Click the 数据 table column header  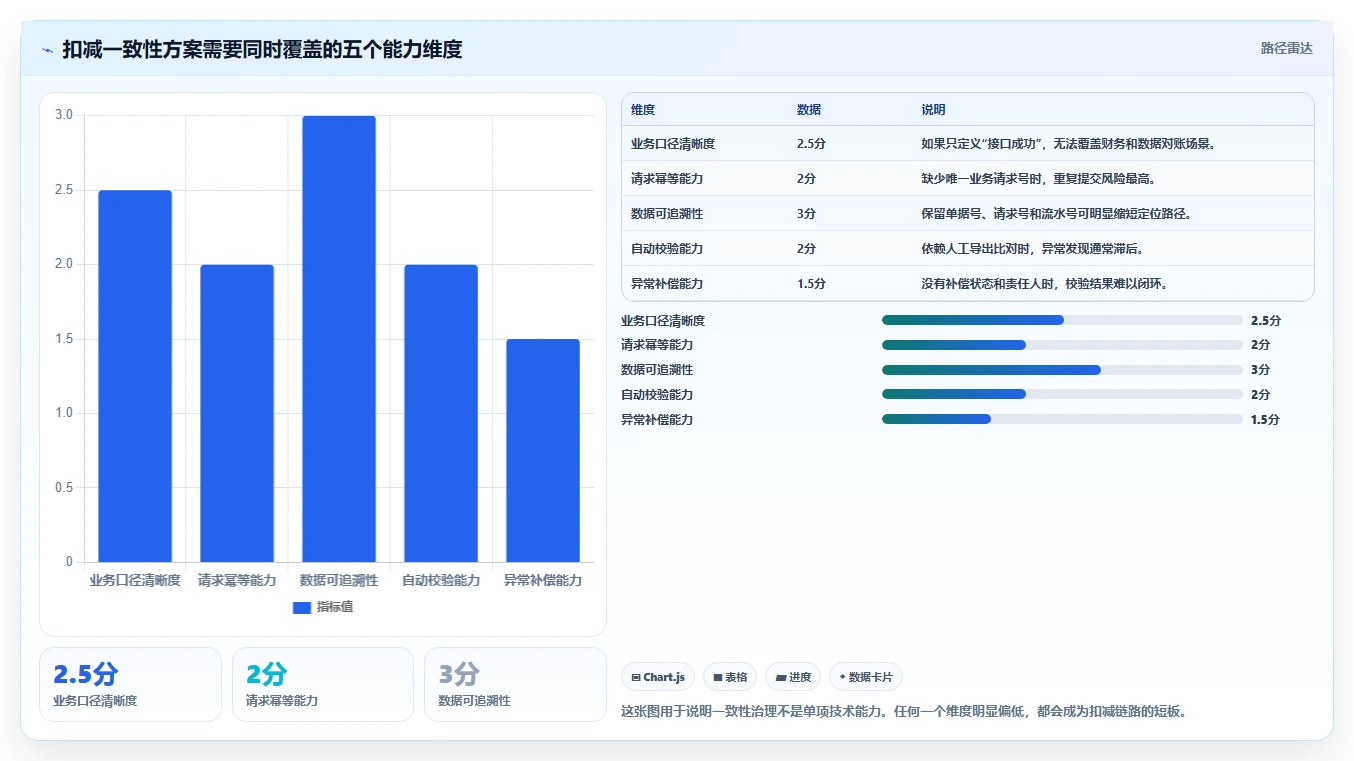tap(809, 110)
